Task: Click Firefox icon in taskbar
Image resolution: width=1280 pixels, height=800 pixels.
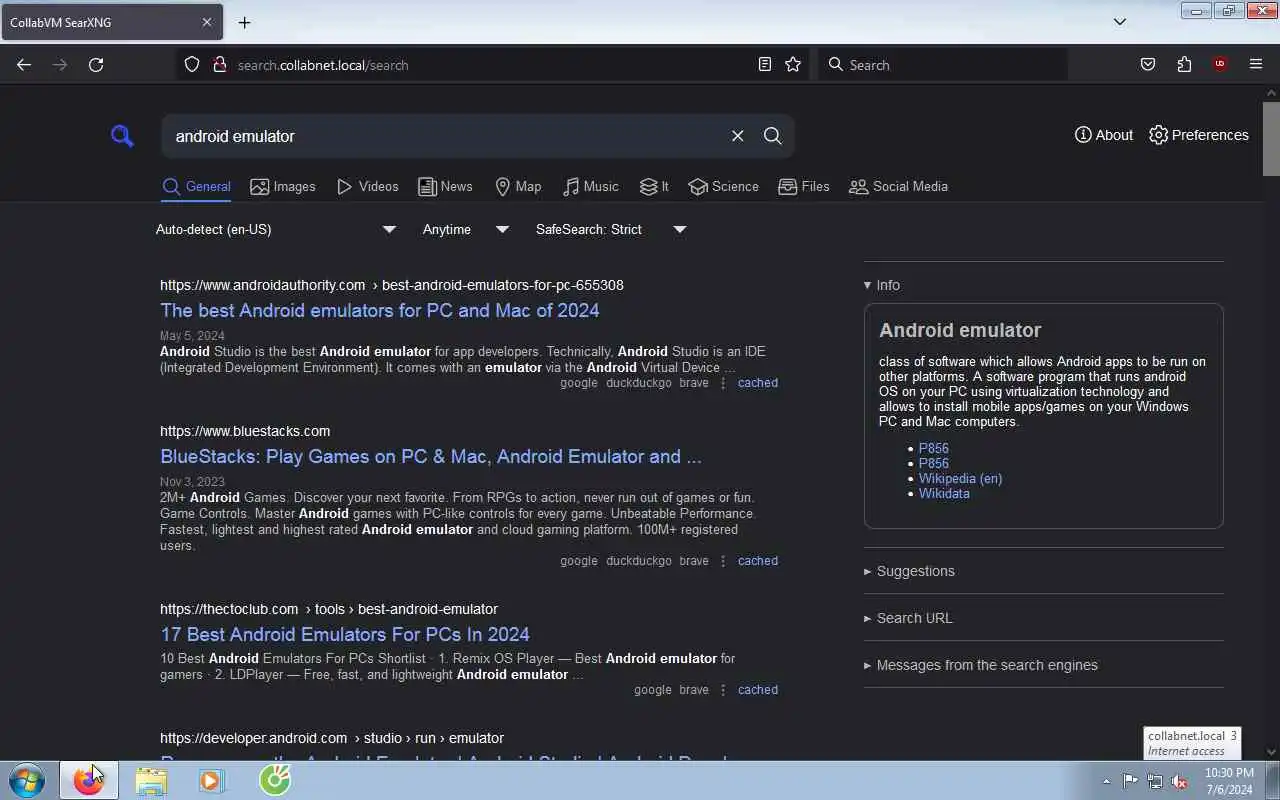Action: click(x=88, y=781)
